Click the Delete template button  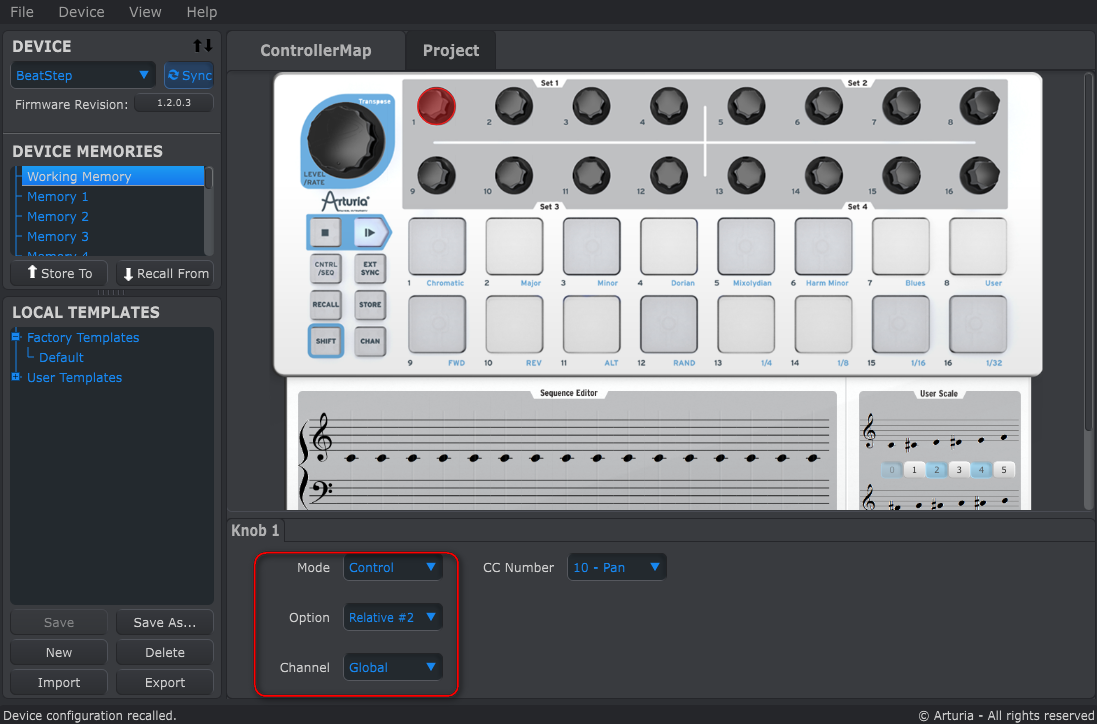165,653
